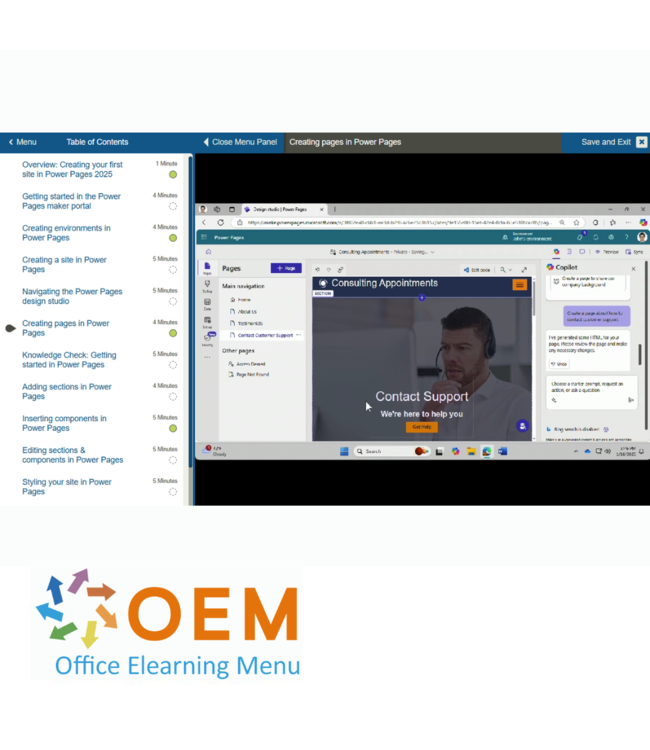Click the Copilot chat vertical scrollbar
This screenshot has width=650, height=750.
[639, 353]
